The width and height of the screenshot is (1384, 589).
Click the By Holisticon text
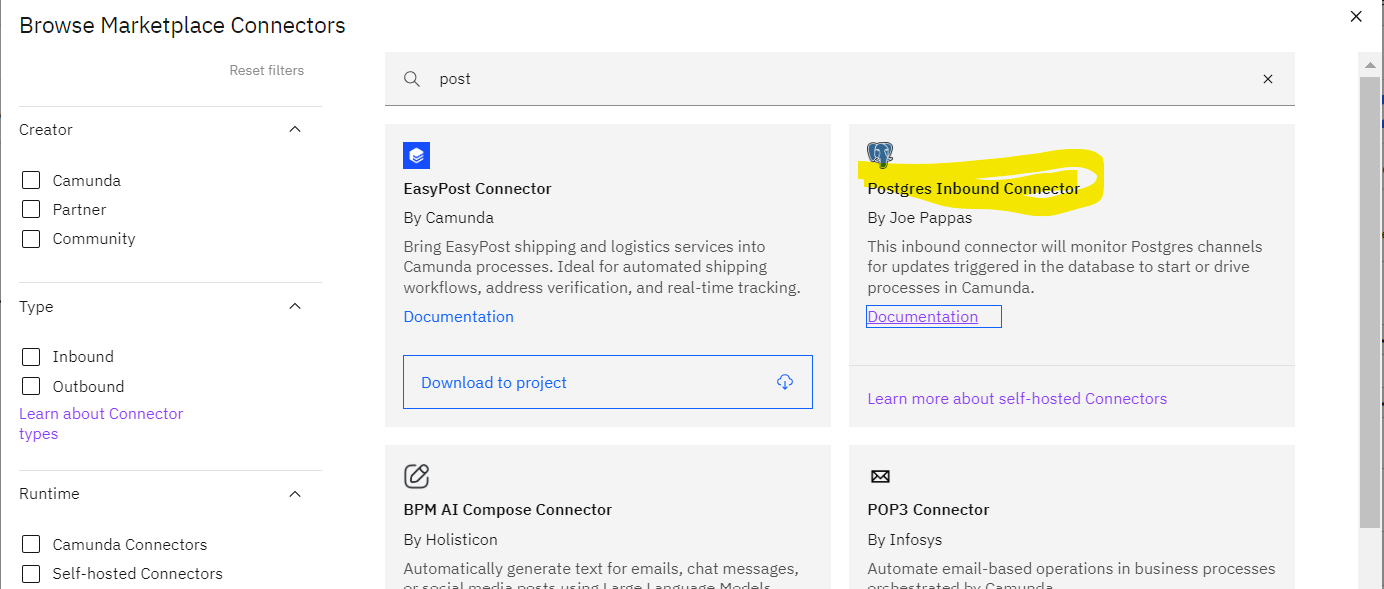(x=450, y=539)
